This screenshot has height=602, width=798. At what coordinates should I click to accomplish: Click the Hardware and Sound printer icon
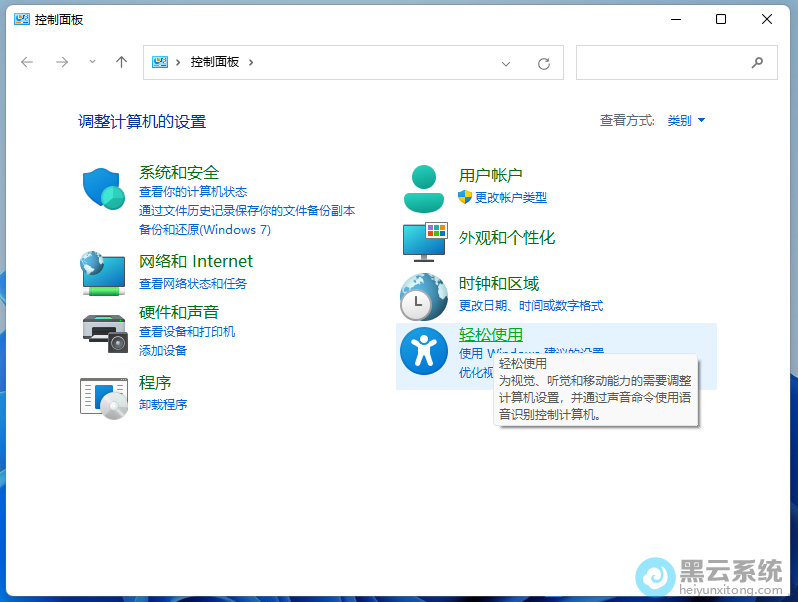point(104,333)
